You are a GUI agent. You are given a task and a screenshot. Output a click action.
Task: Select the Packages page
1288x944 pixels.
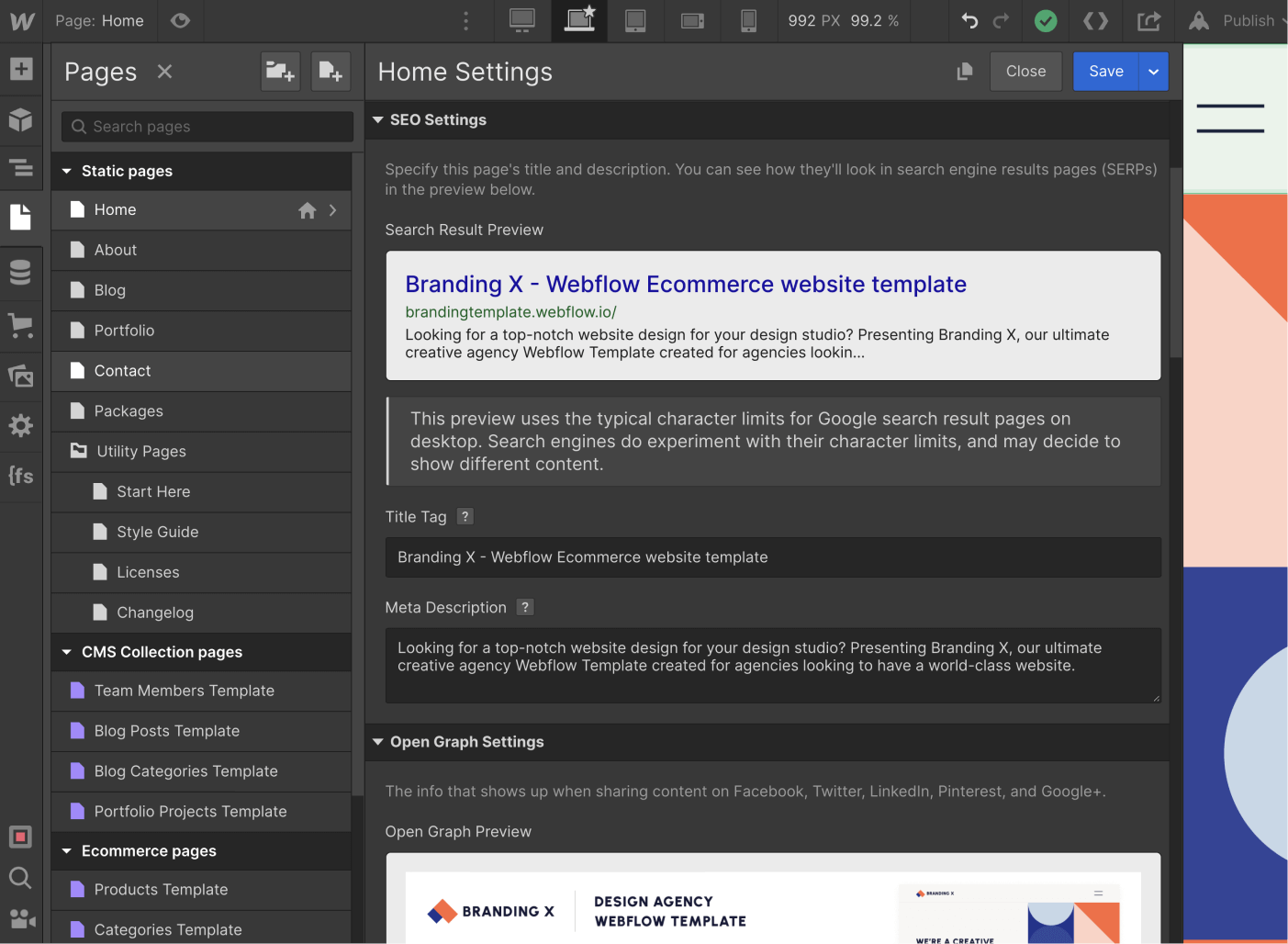click(201, 411)
